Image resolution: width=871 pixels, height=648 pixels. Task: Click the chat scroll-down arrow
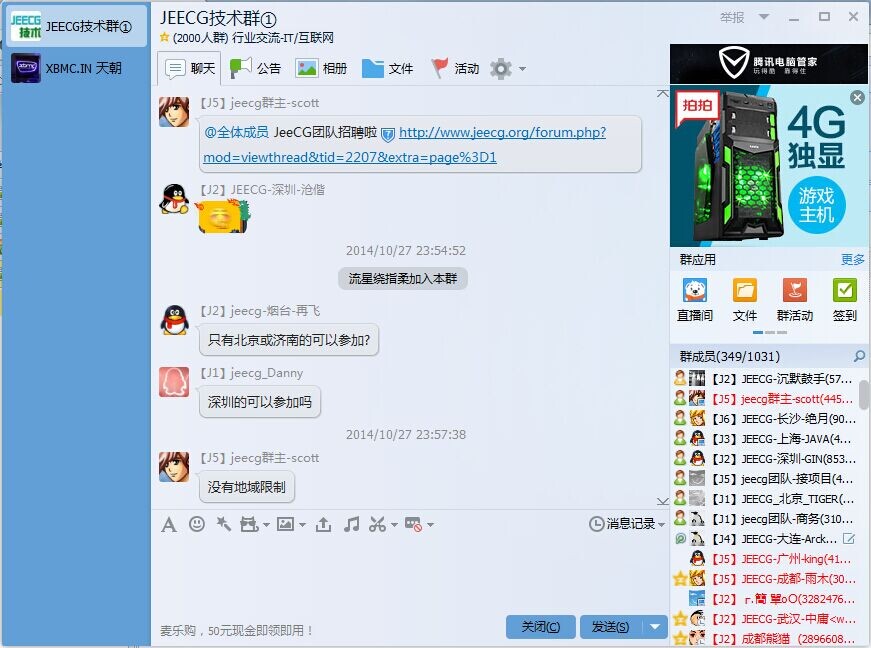point(662,501)
